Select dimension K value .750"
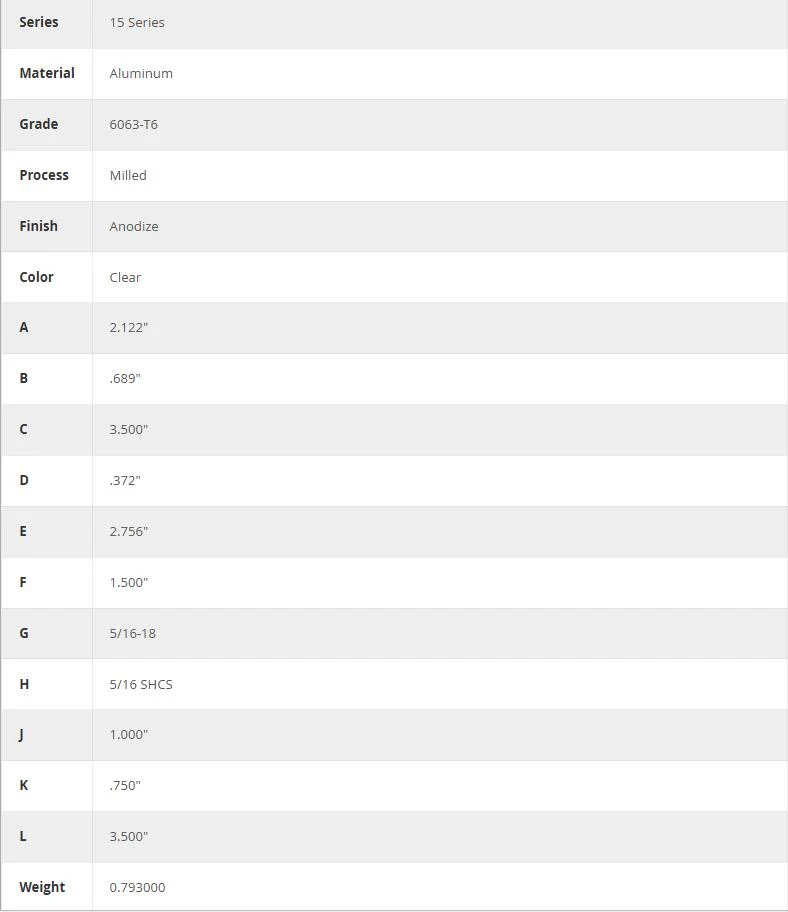788x912 pixels. pyautogui.click(x=125, y=786)
